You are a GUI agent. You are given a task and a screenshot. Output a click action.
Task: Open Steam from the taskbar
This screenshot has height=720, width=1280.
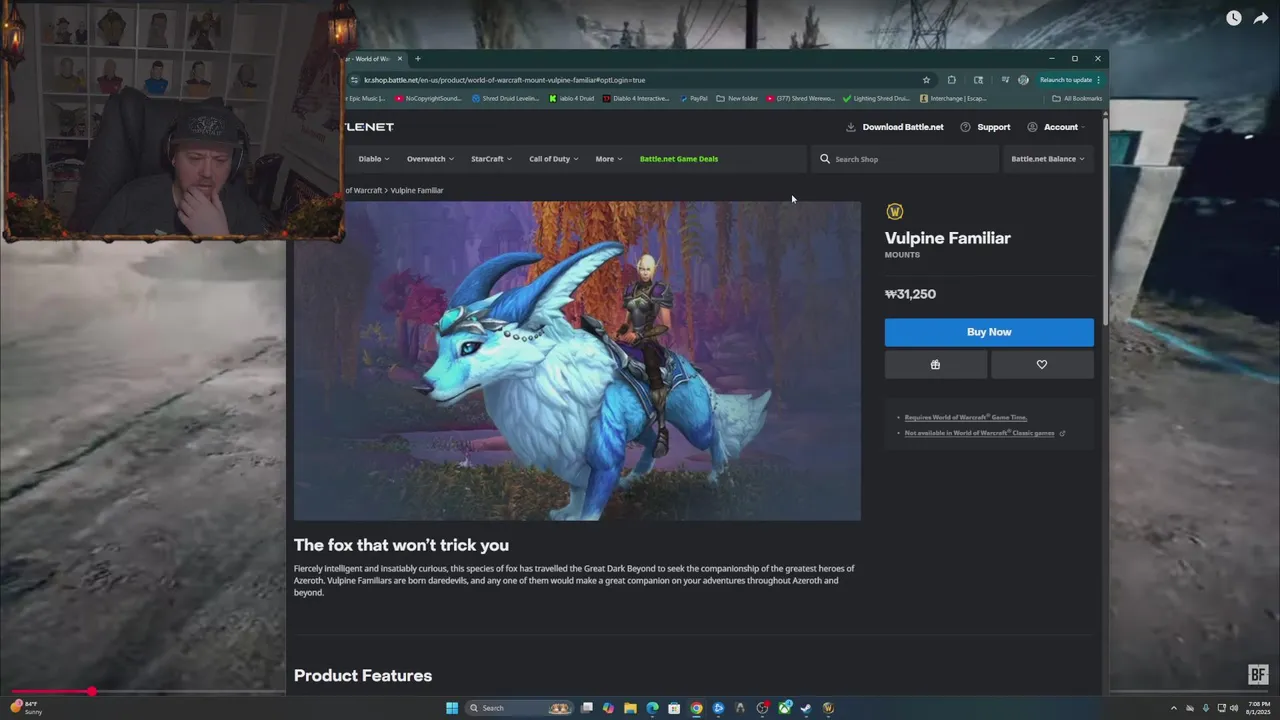pos(806,708)
